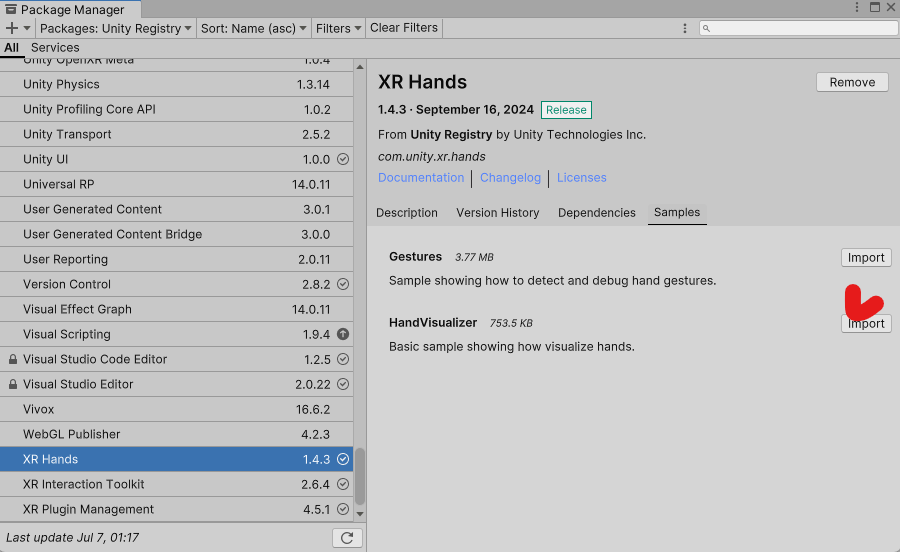Switch to the Dependencies tab
900x552 pixels.
pos(596,213)
